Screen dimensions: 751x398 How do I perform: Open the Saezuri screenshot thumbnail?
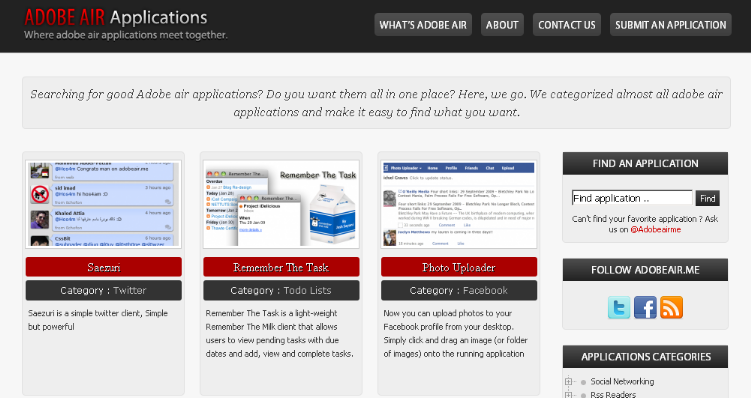pyautogui.click(x=103, y=204)
